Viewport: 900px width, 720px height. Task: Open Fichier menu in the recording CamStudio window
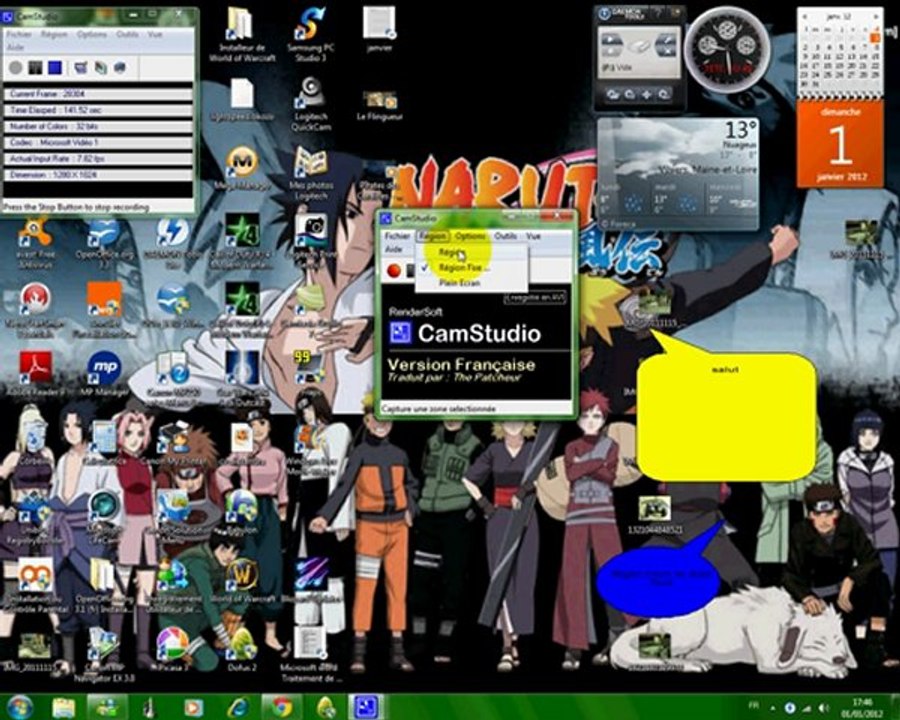point(19,34)
